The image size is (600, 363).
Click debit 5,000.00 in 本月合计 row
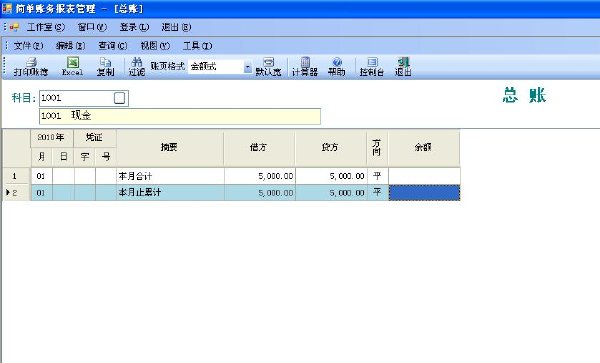coord(260,176)
